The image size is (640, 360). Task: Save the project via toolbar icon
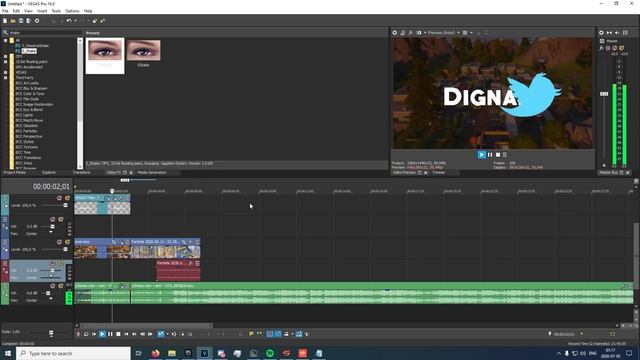pyautogui.click(x=21, y=21)
